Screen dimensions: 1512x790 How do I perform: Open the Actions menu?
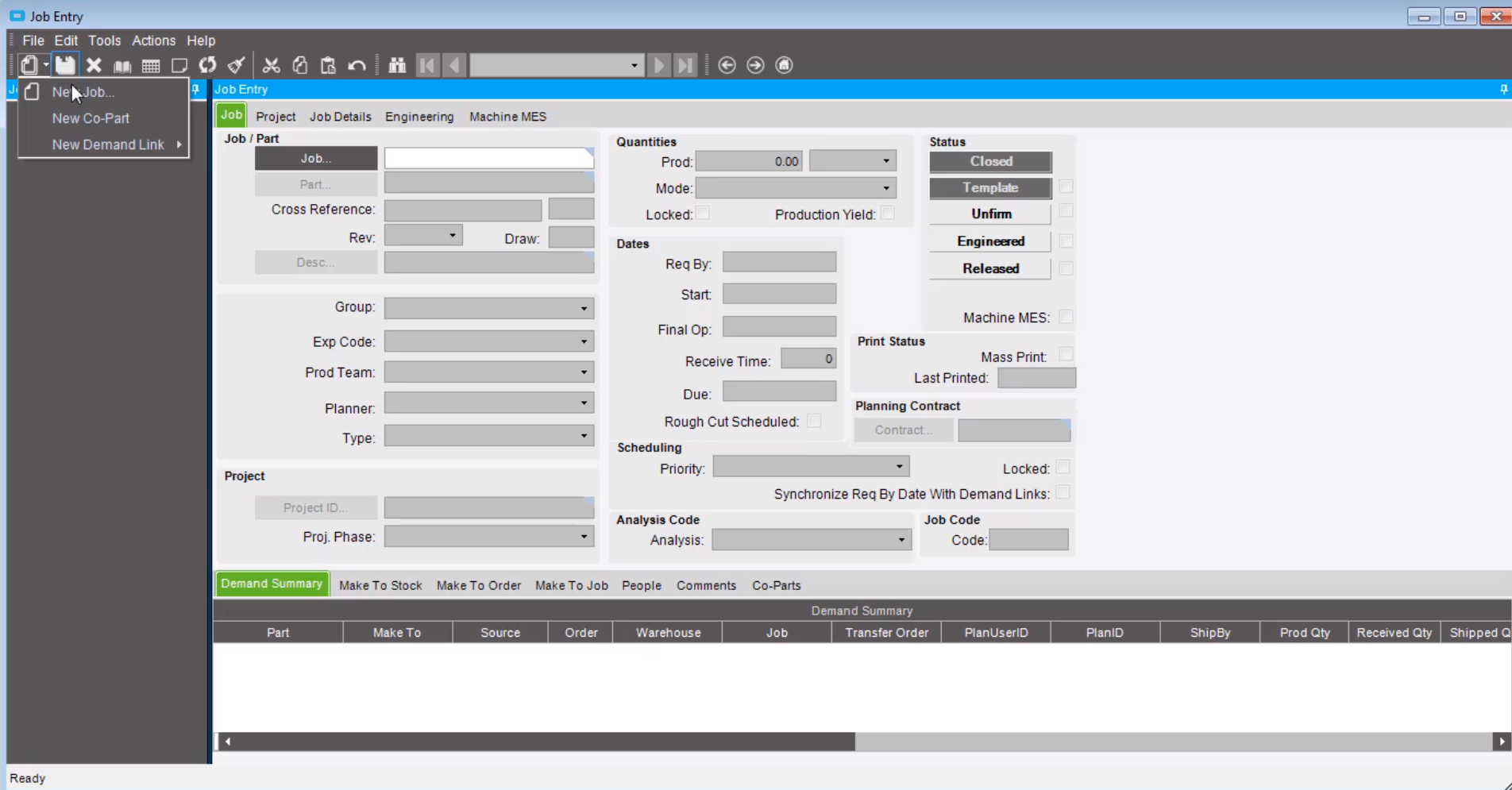pyautogui.click(x=153, y=40)
